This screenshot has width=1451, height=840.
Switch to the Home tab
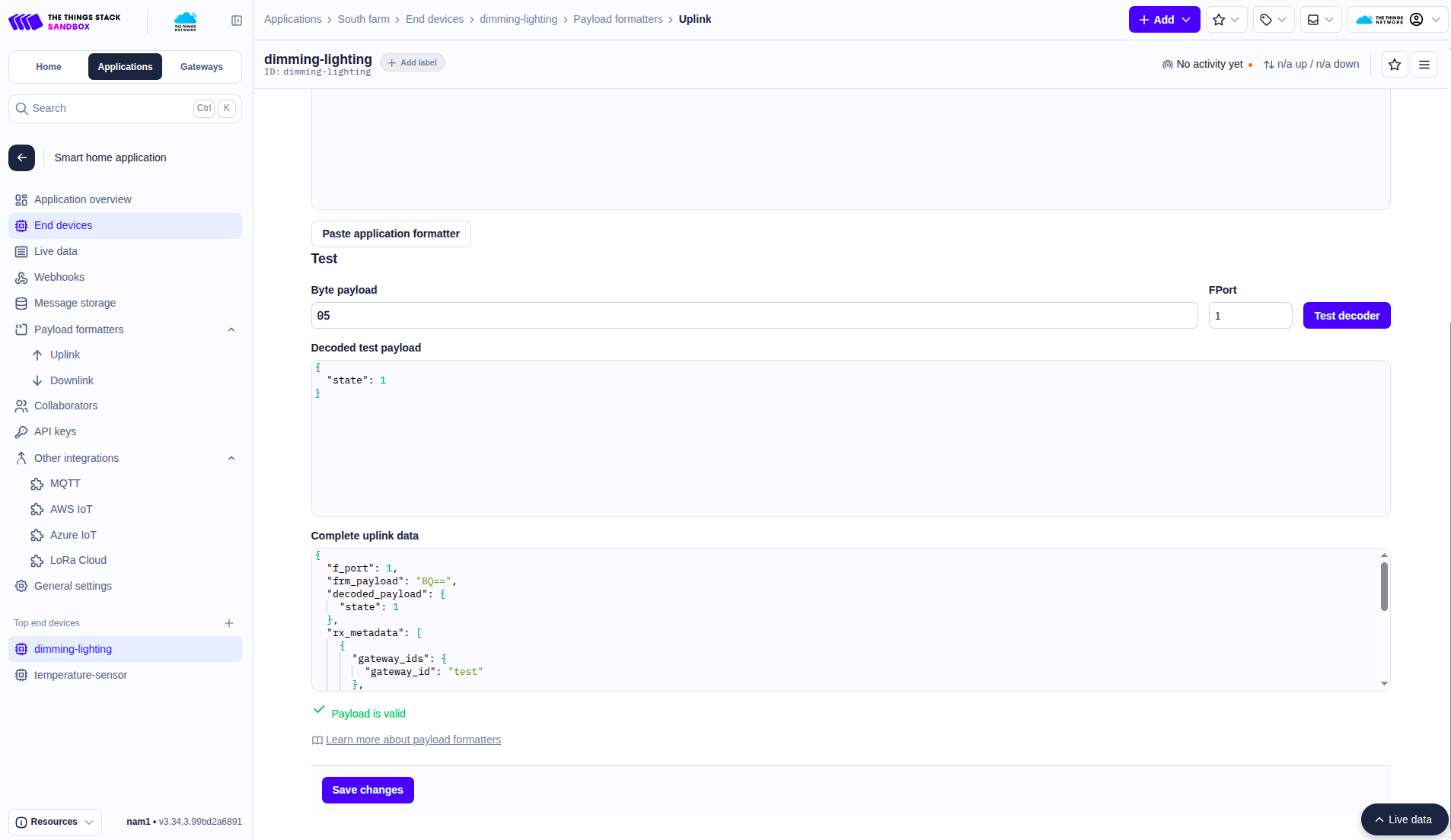click(49, 67)
